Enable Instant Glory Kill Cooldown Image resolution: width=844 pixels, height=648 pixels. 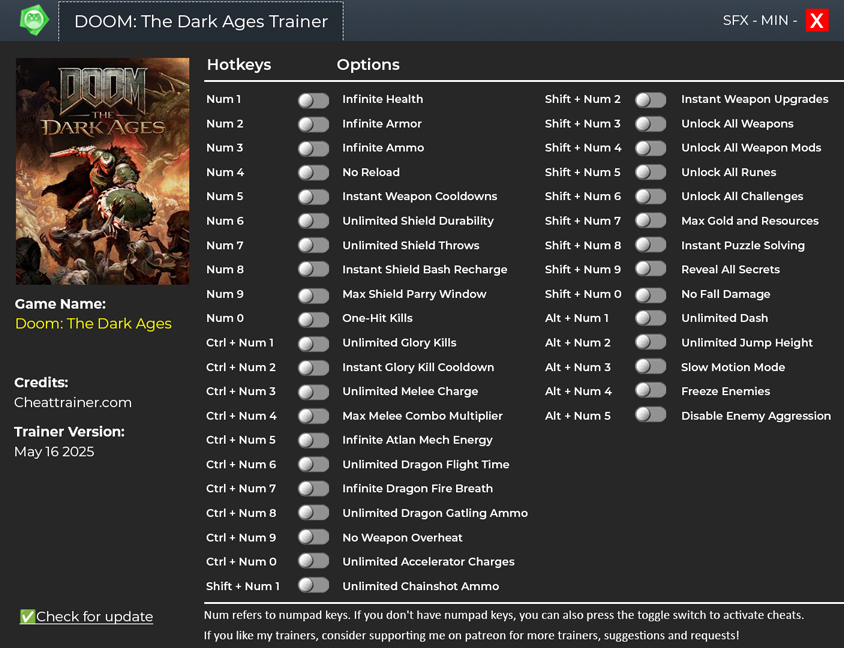313,368
